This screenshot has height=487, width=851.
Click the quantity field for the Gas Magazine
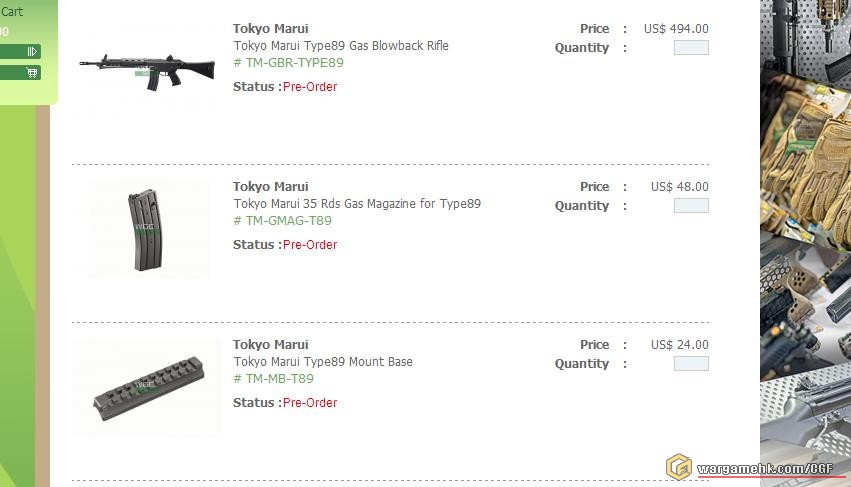pos(691,205)
